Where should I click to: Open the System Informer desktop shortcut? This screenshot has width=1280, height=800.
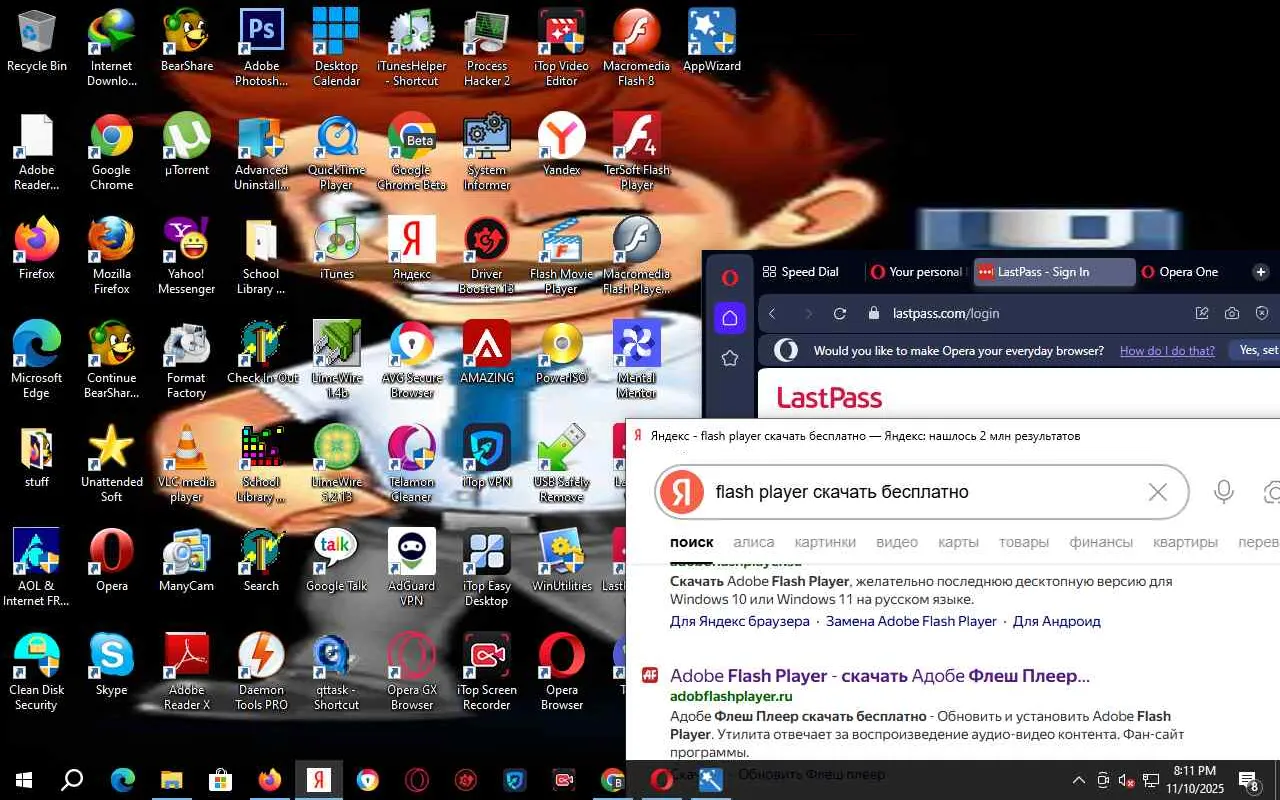point(487,153)
